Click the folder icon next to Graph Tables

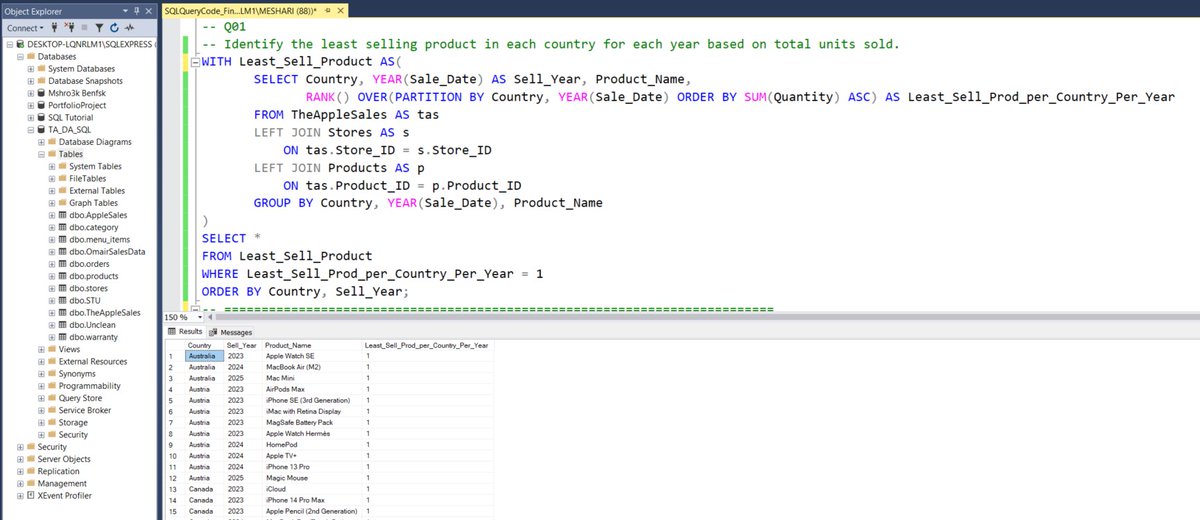[x=62, y=203]
